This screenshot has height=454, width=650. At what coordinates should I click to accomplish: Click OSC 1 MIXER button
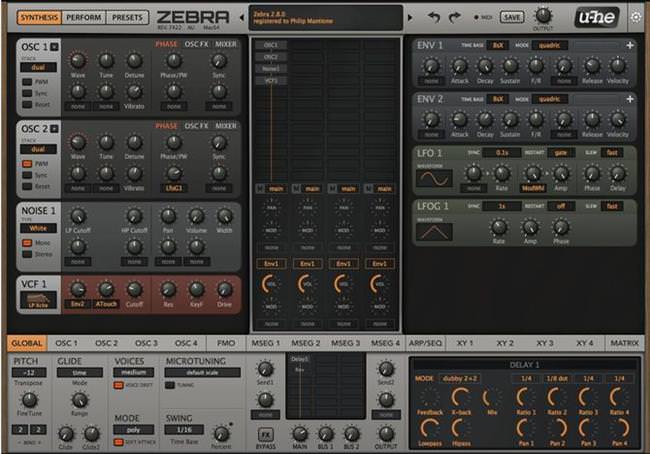(x=226, y=44)
